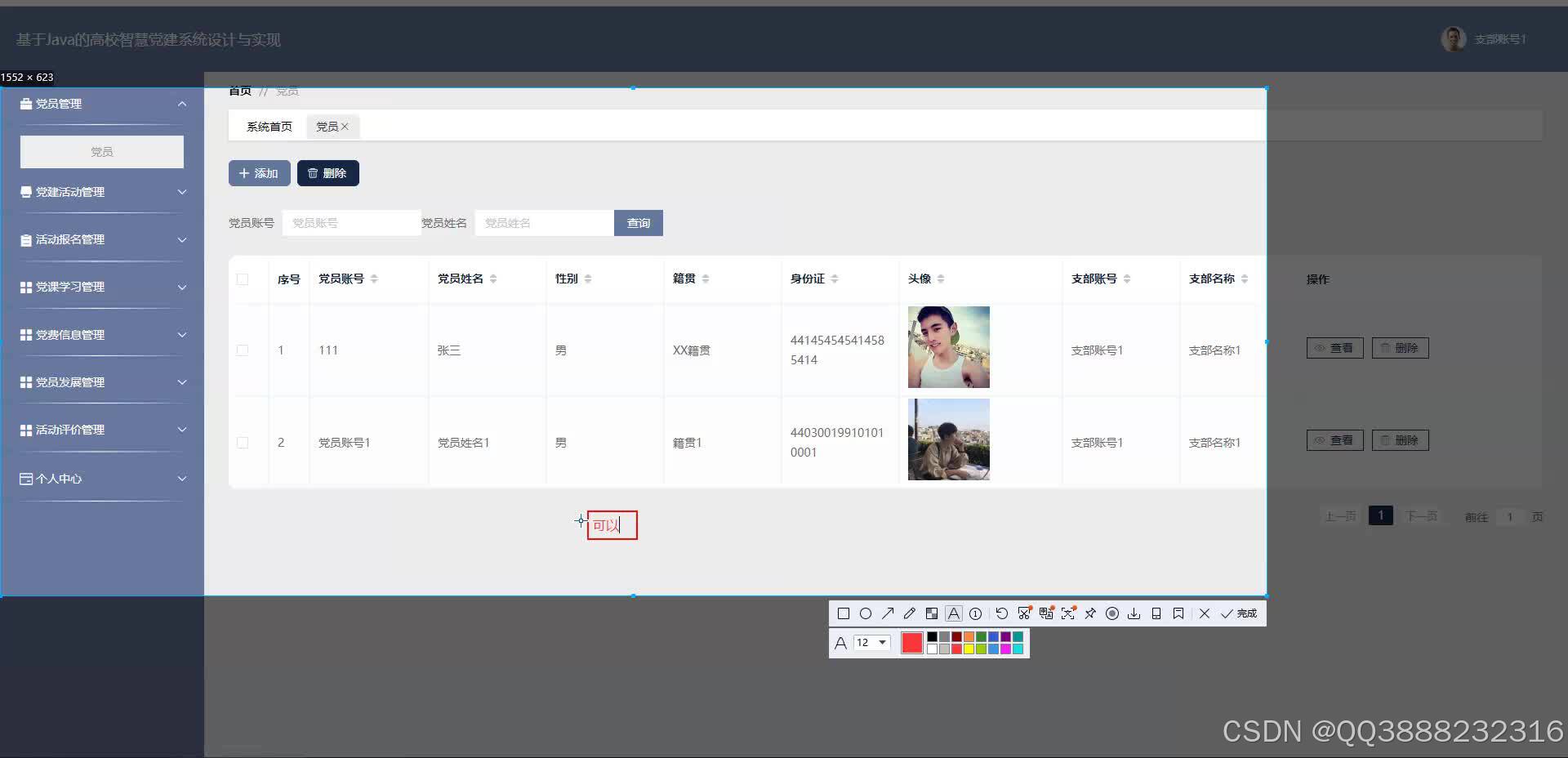This screenshot has height=758, width=1568.
Task: Open the font size dropdown showing 12
Action: 873,642
